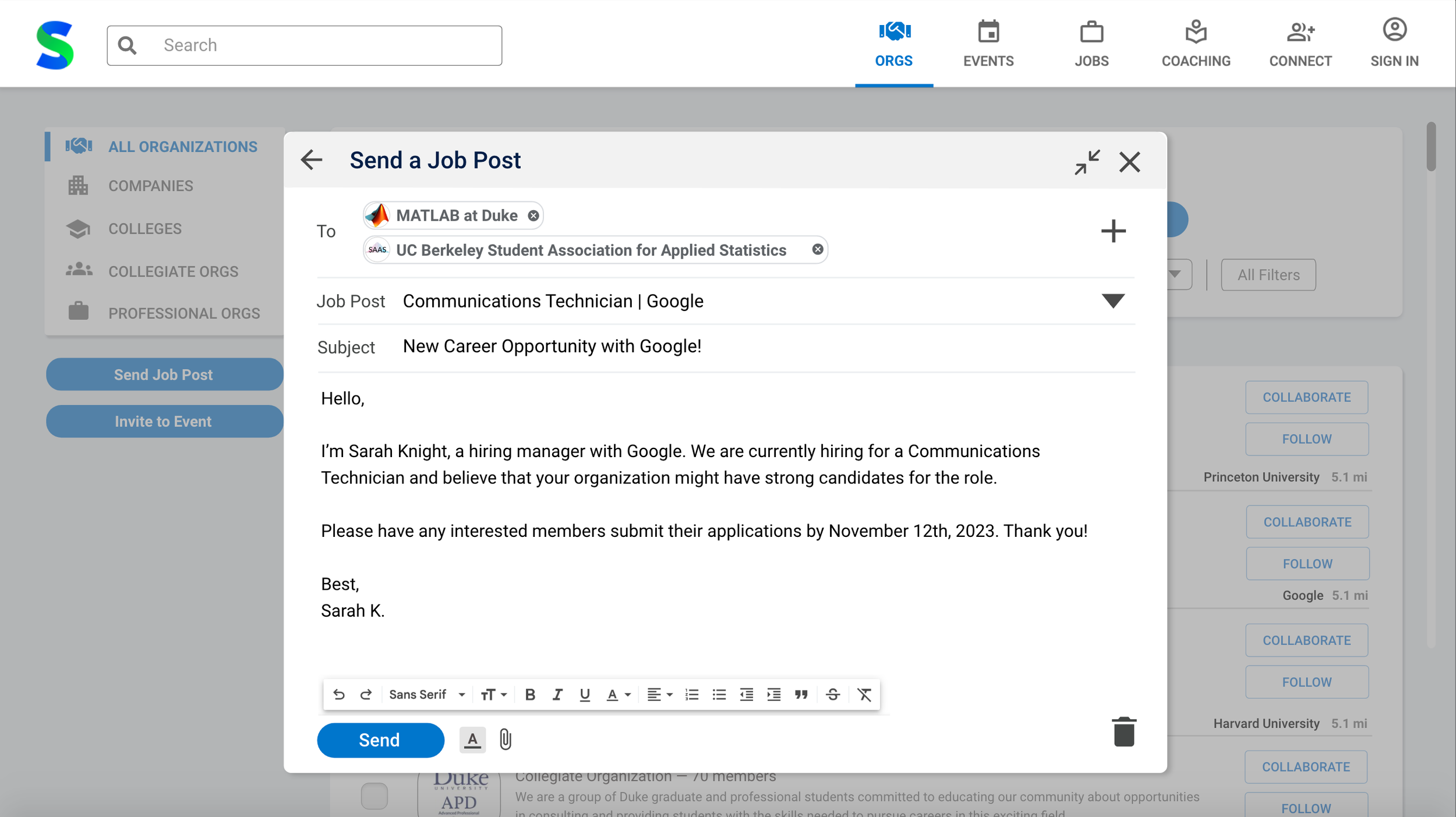Screen dimensions: 1456x817
Task: Attach a file with the paperclip icon
Action: (x=505, y=740)
